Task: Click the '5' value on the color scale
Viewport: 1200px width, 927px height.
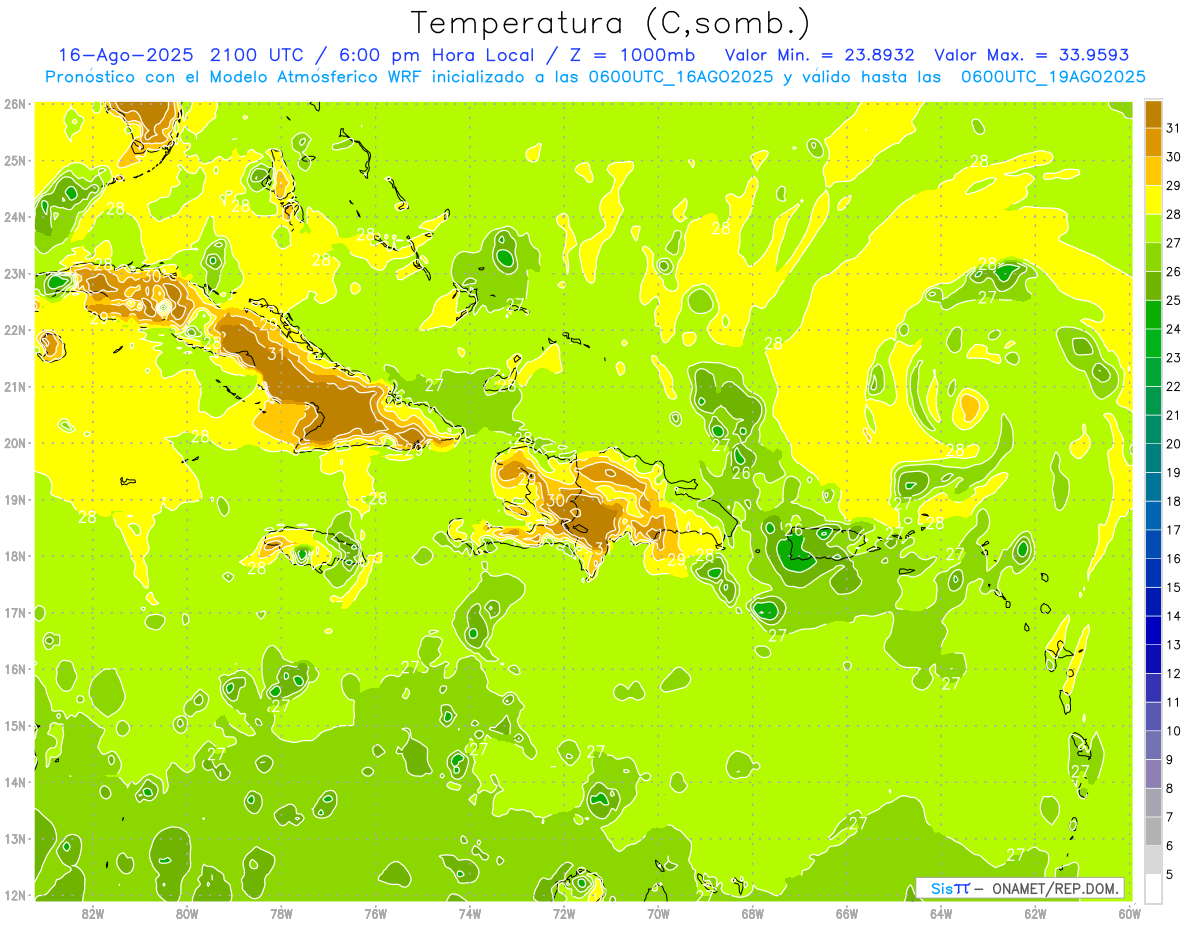Action: click(1171, 875)
